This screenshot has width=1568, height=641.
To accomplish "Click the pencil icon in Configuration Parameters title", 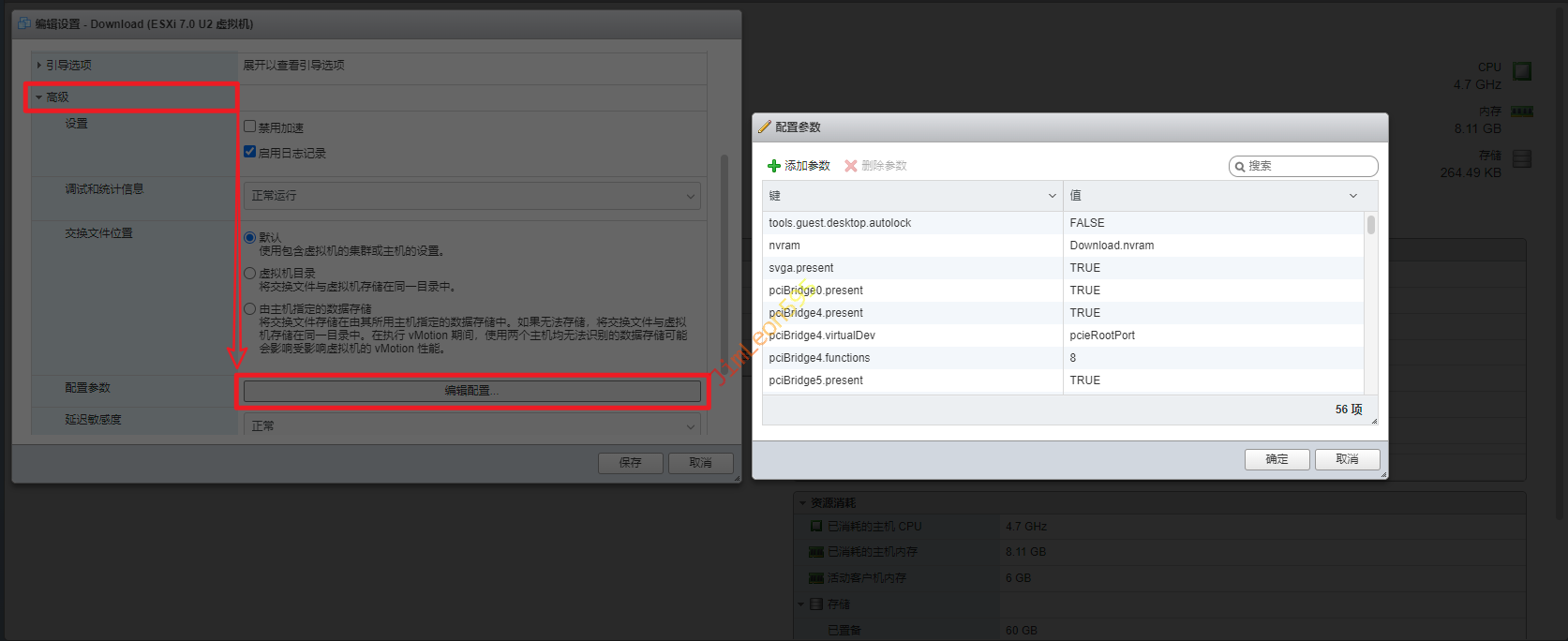I will point(765,127).
